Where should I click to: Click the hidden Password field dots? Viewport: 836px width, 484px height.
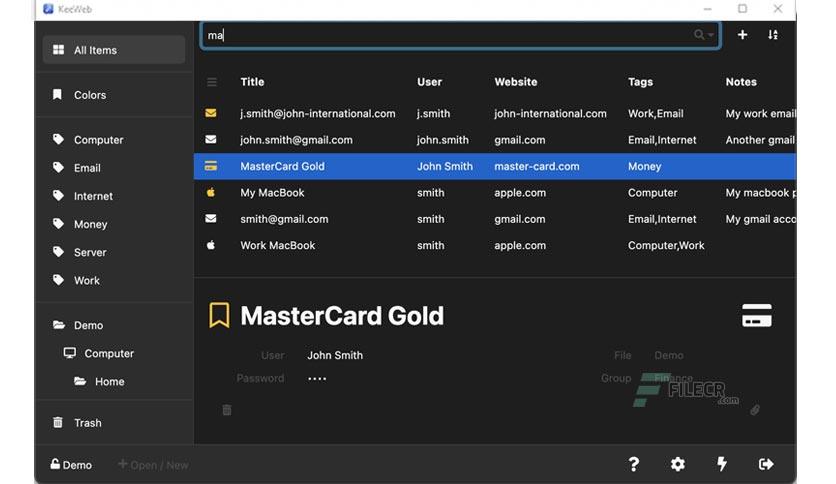tap(317, 378)
